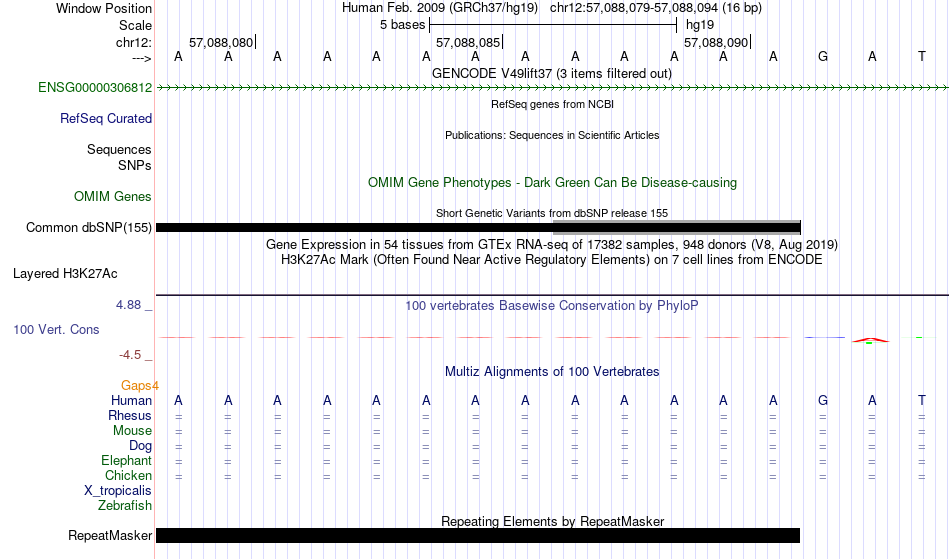Image resolution: width=950 pixels, height=559 pixels.
Task: Click the OMIM Gene Phenotypes track title
Action: [x=553, y=183]
